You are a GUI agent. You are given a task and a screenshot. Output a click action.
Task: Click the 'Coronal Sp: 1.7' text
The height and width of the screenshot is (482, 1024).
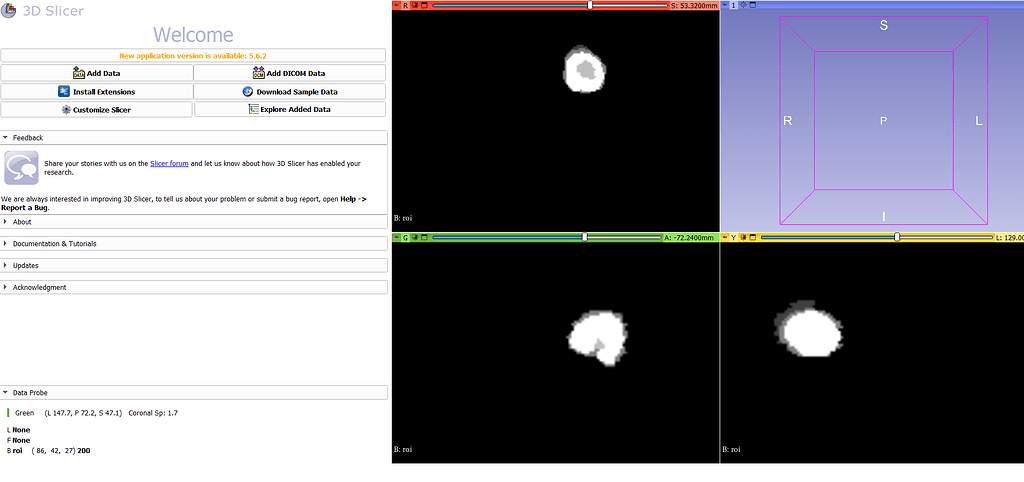(x=153, y=413)
